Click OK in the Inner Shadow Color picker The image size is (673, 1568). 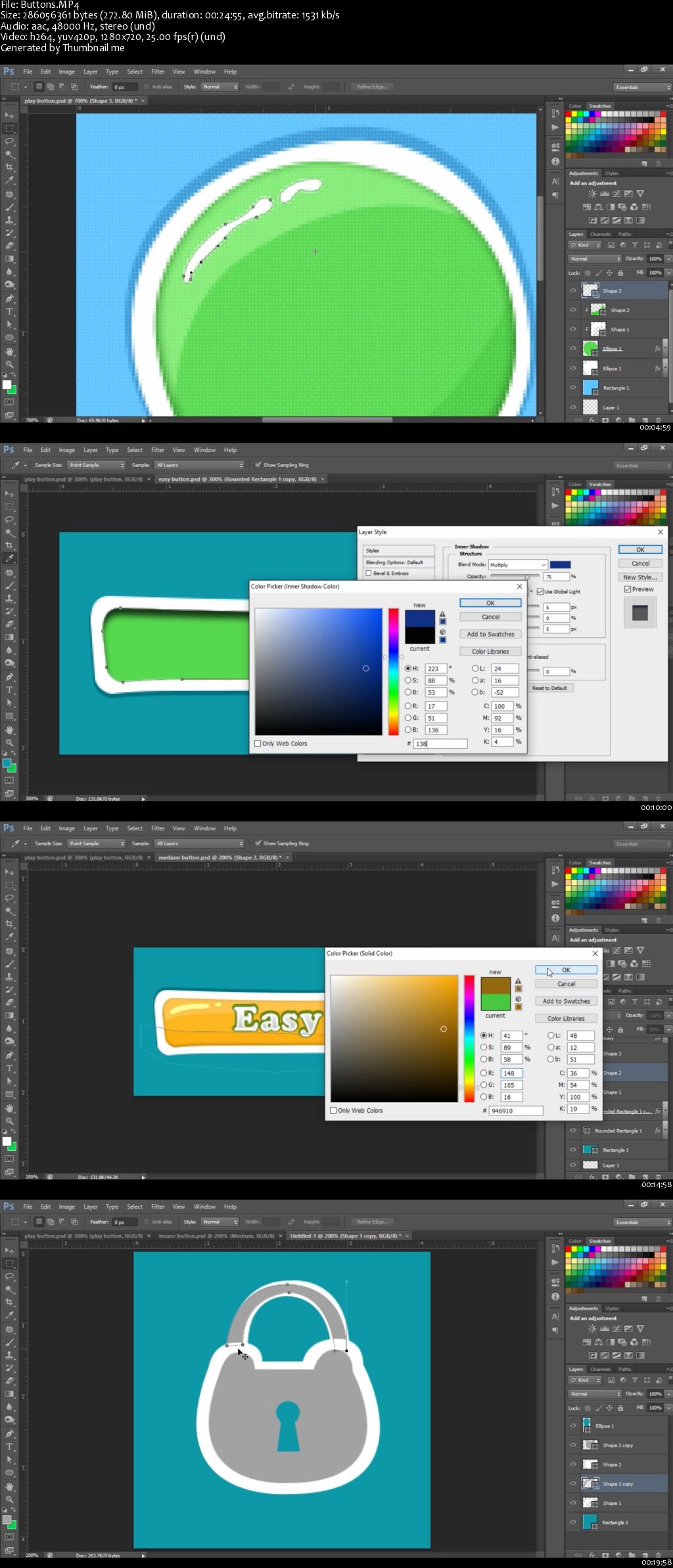click(490, 603)
